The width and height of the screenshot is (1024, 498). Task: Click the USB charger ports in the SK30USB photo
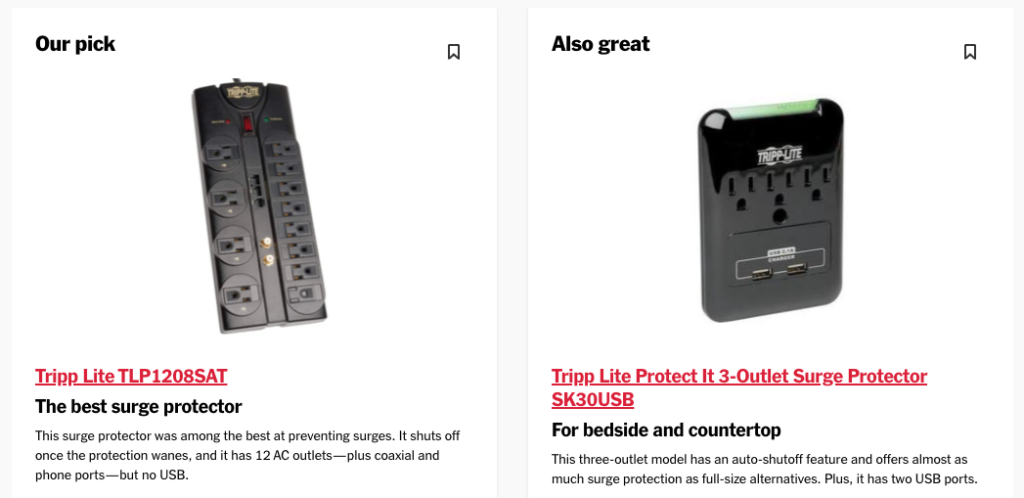(778, 272)
